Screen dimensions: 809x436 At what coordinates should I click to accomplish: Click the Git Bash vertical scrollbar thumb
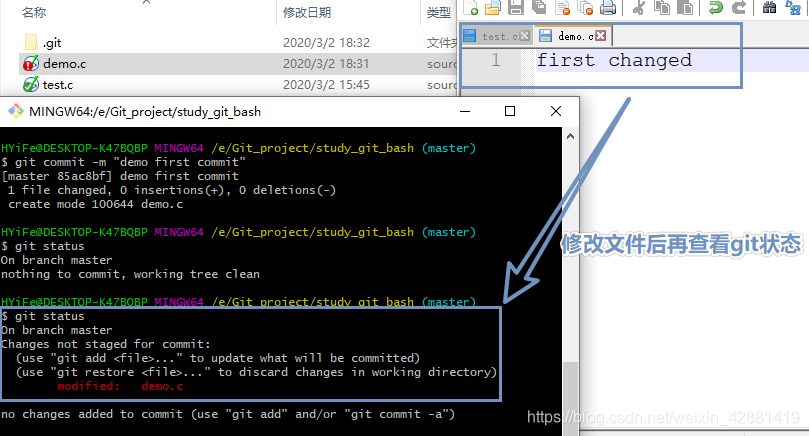[570, 397]
